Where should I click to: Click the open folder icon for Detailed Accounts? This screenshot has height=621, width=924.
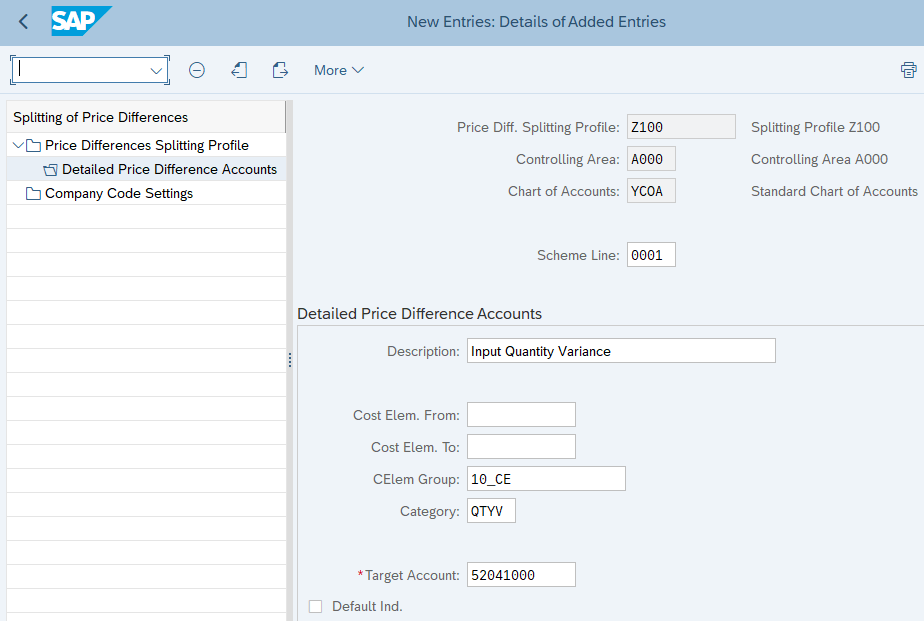[x=51, y=170]
